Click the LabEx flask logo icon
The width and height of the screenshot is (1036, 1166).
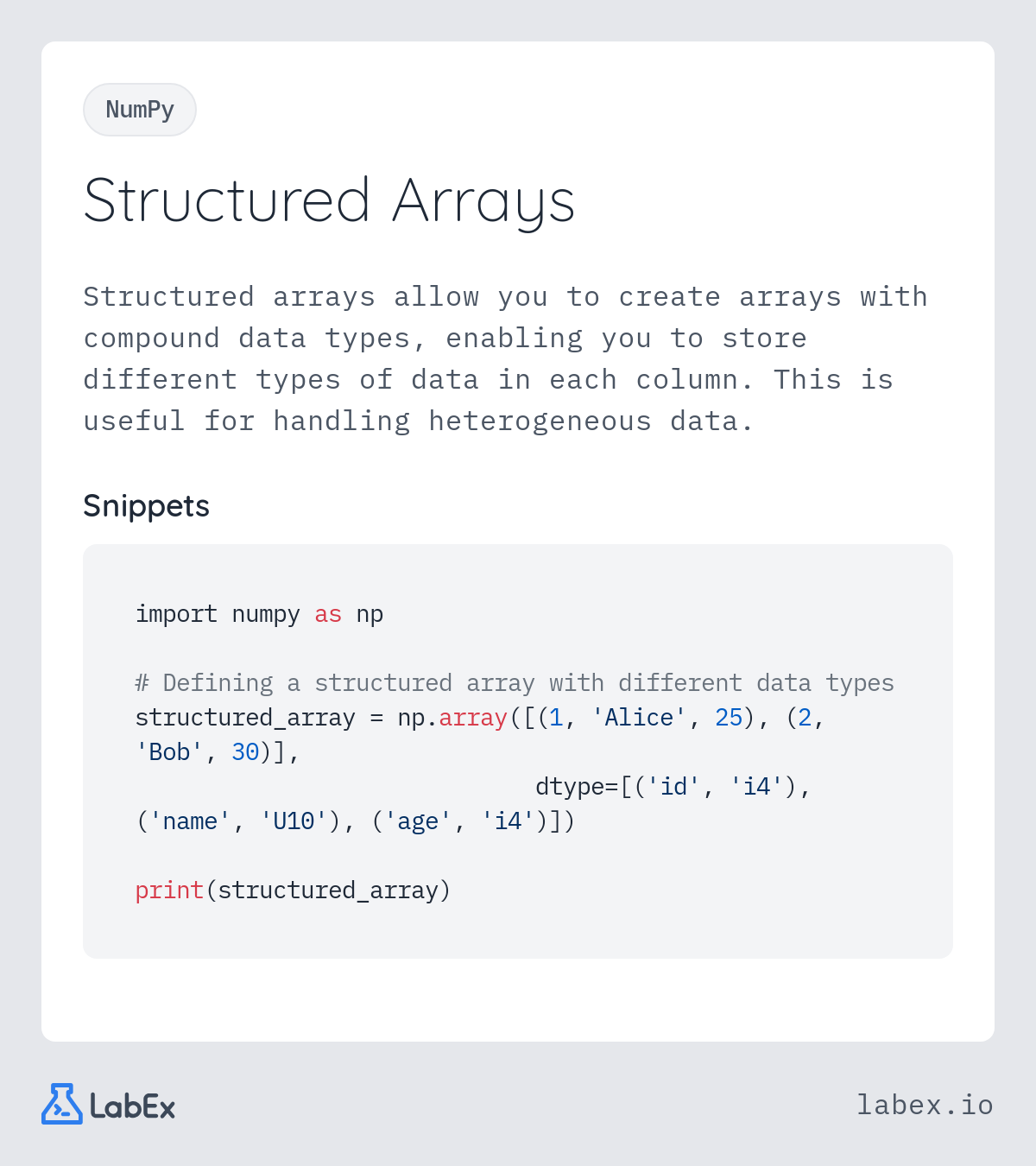(x=61, y=1104)
